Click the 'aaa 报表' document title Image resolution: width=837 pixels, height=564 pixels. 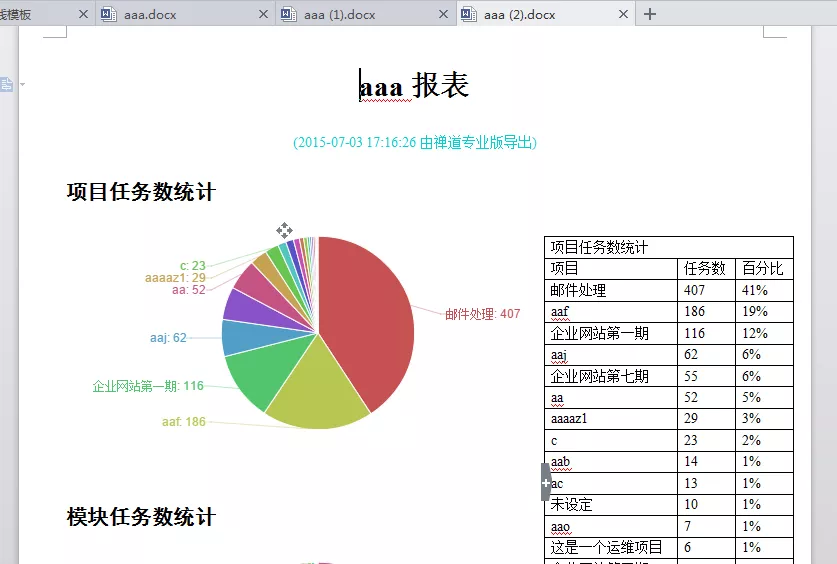414,85
